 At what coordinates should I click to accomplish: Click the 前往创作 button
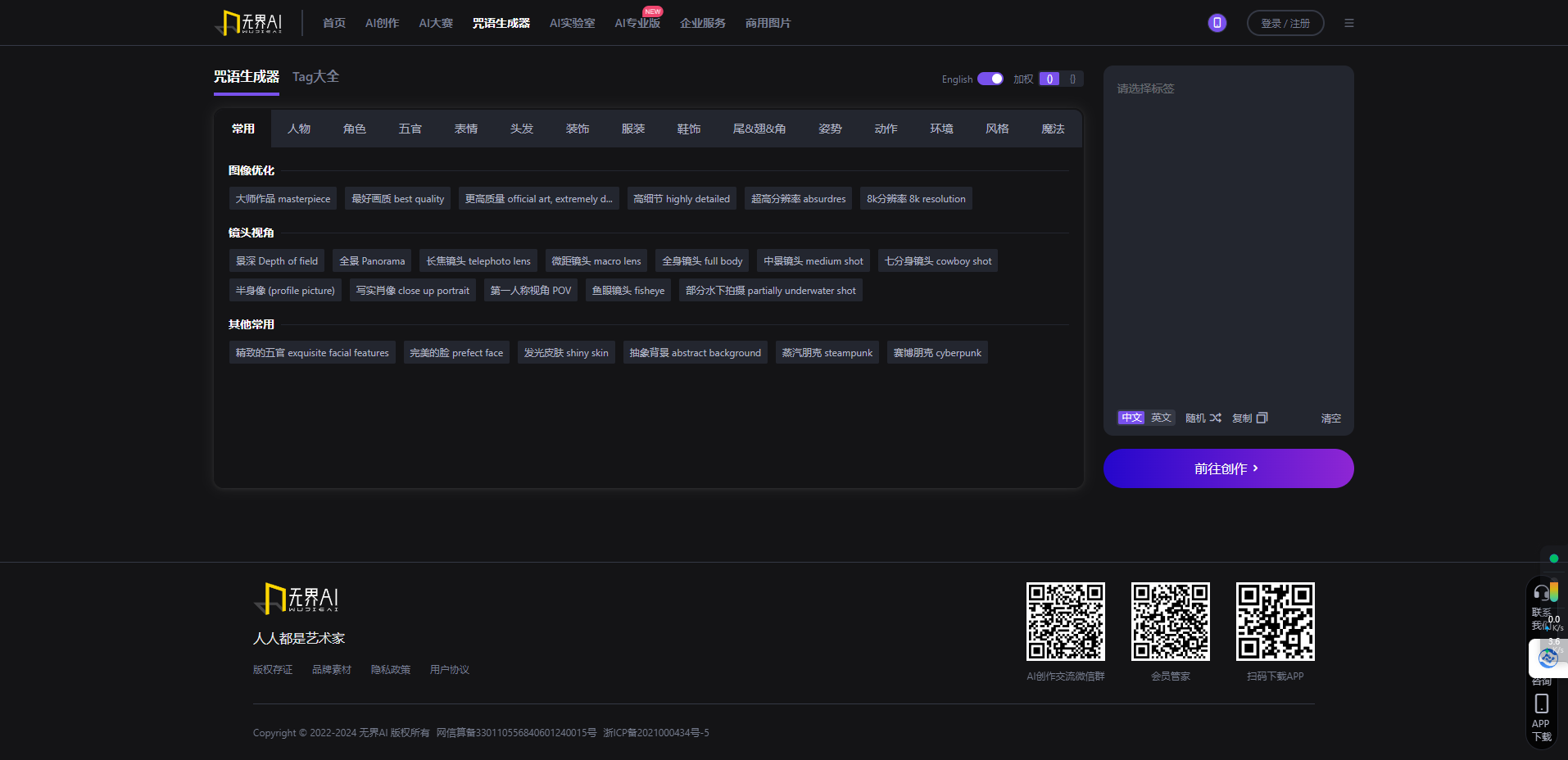(x=1227, y=468)
